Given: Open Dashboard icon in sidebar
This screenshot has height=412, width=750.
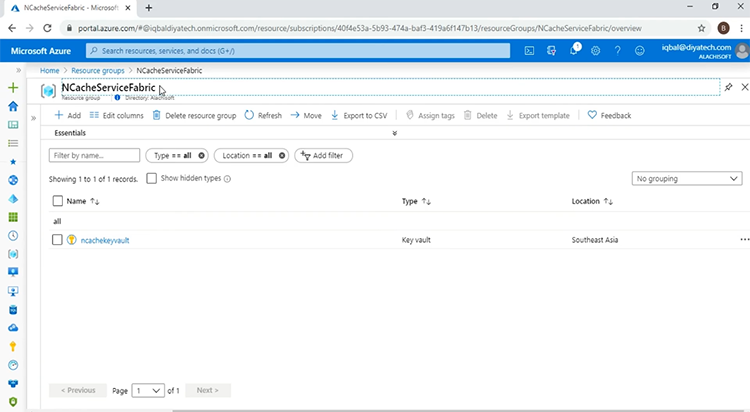Looking at the screenshot, I should (13, 125).
